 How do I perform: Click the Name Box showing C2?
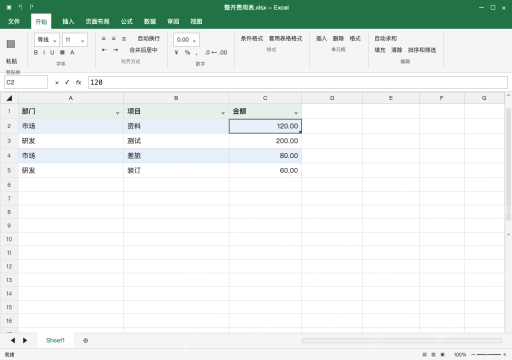coord(26,82)
